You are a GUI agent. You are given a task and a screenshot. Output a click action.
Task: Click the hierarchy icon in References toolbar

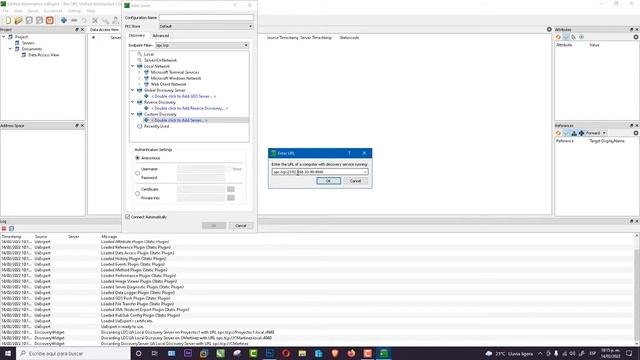(x=574, y=133)
